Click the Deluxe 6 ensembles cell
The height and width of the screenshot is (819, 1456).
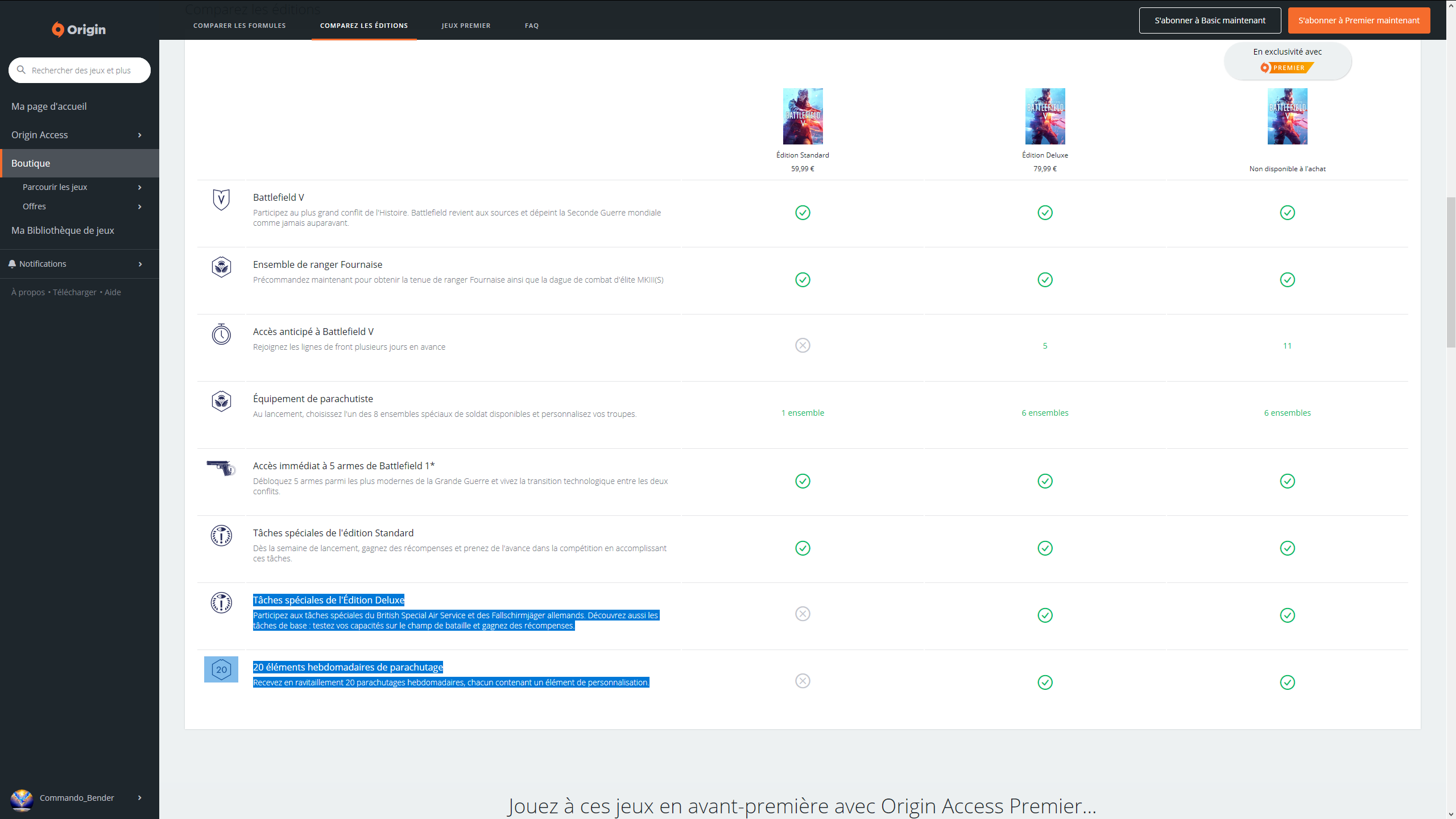(1045, 413)
